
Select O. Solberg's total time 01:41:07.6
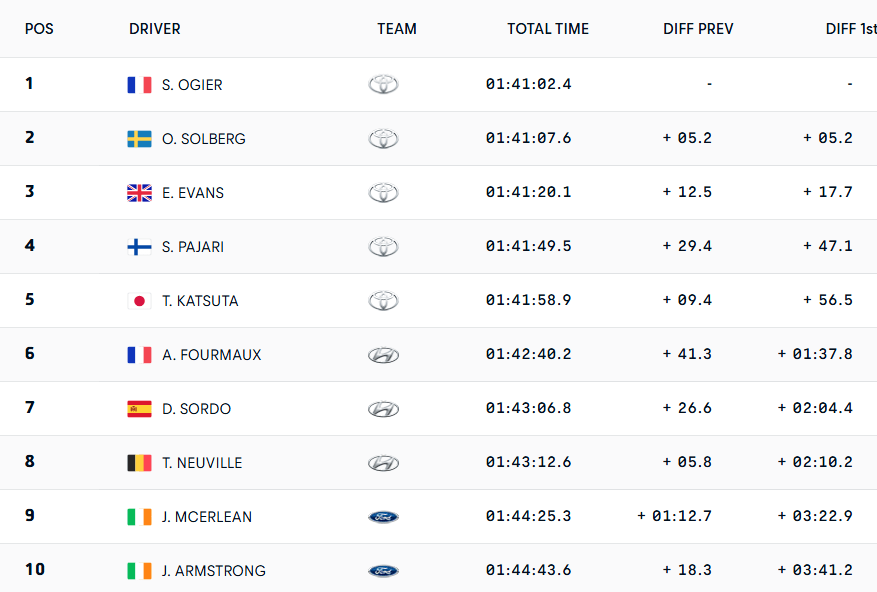point(528,139)
